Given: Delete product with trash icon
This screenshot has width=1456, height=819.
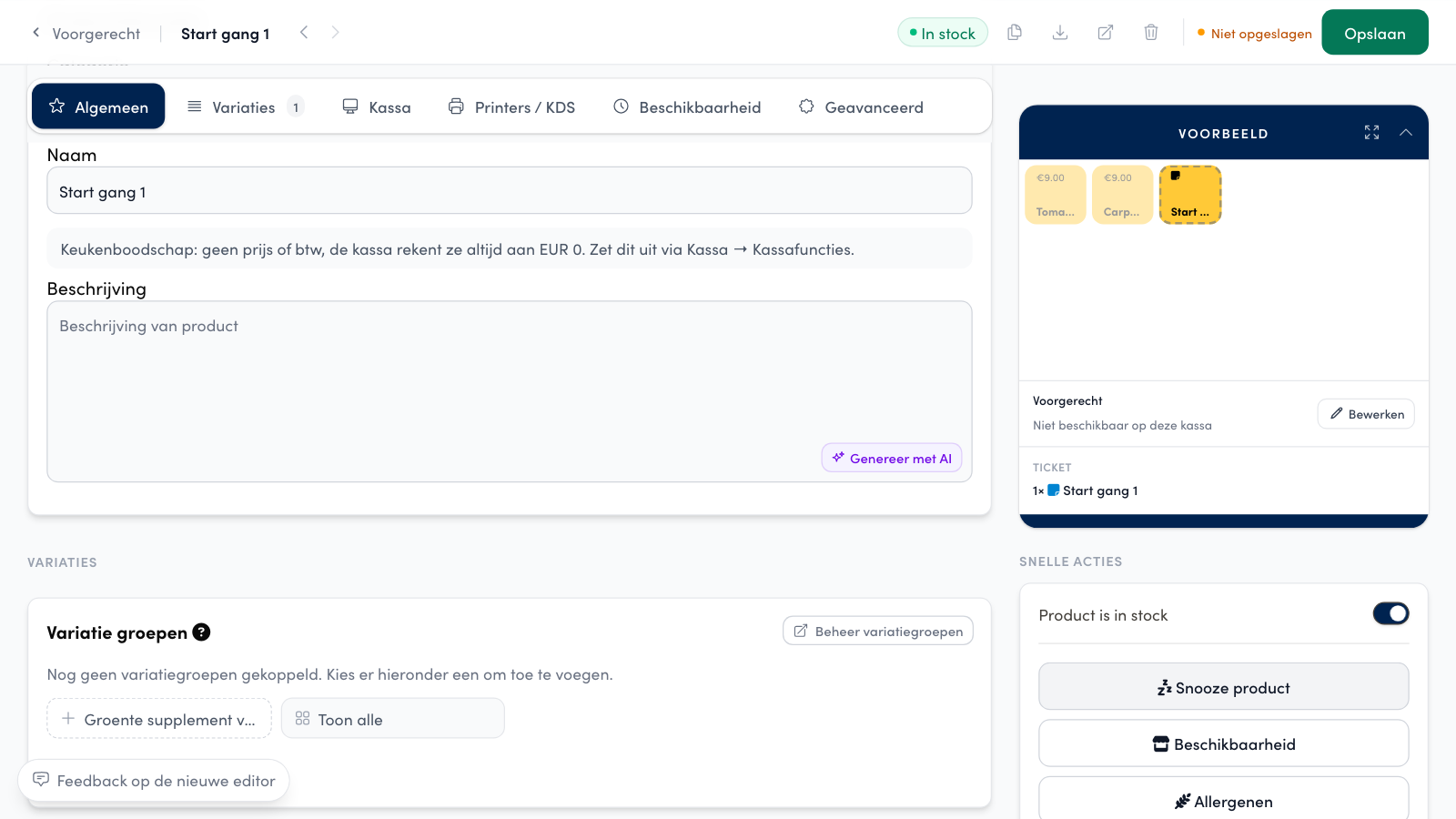Looking at the screenshot, I should tap(1151, 33).
